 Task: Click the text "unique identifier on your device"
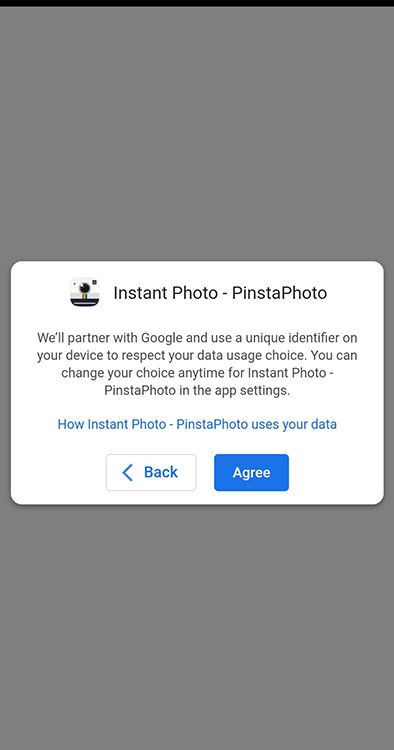coord(197,347)
